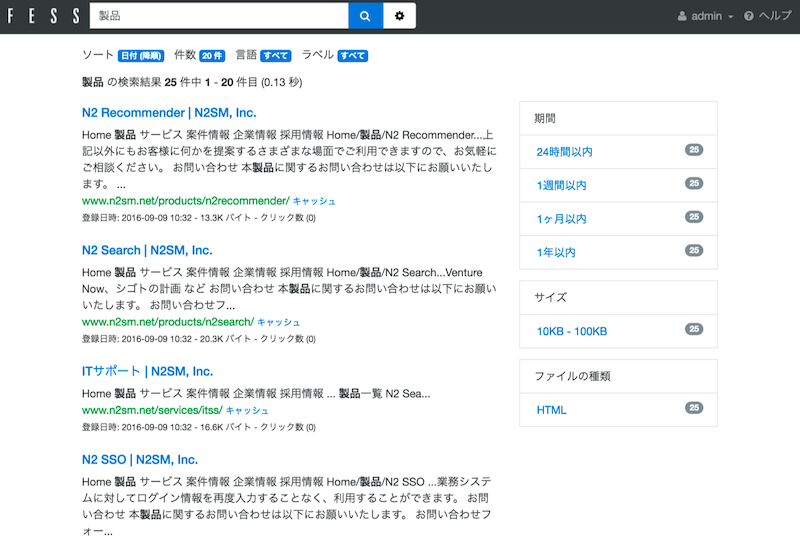
Task: Open N2 SSO | N2SM, Inc. result
Action: point(139,460)
